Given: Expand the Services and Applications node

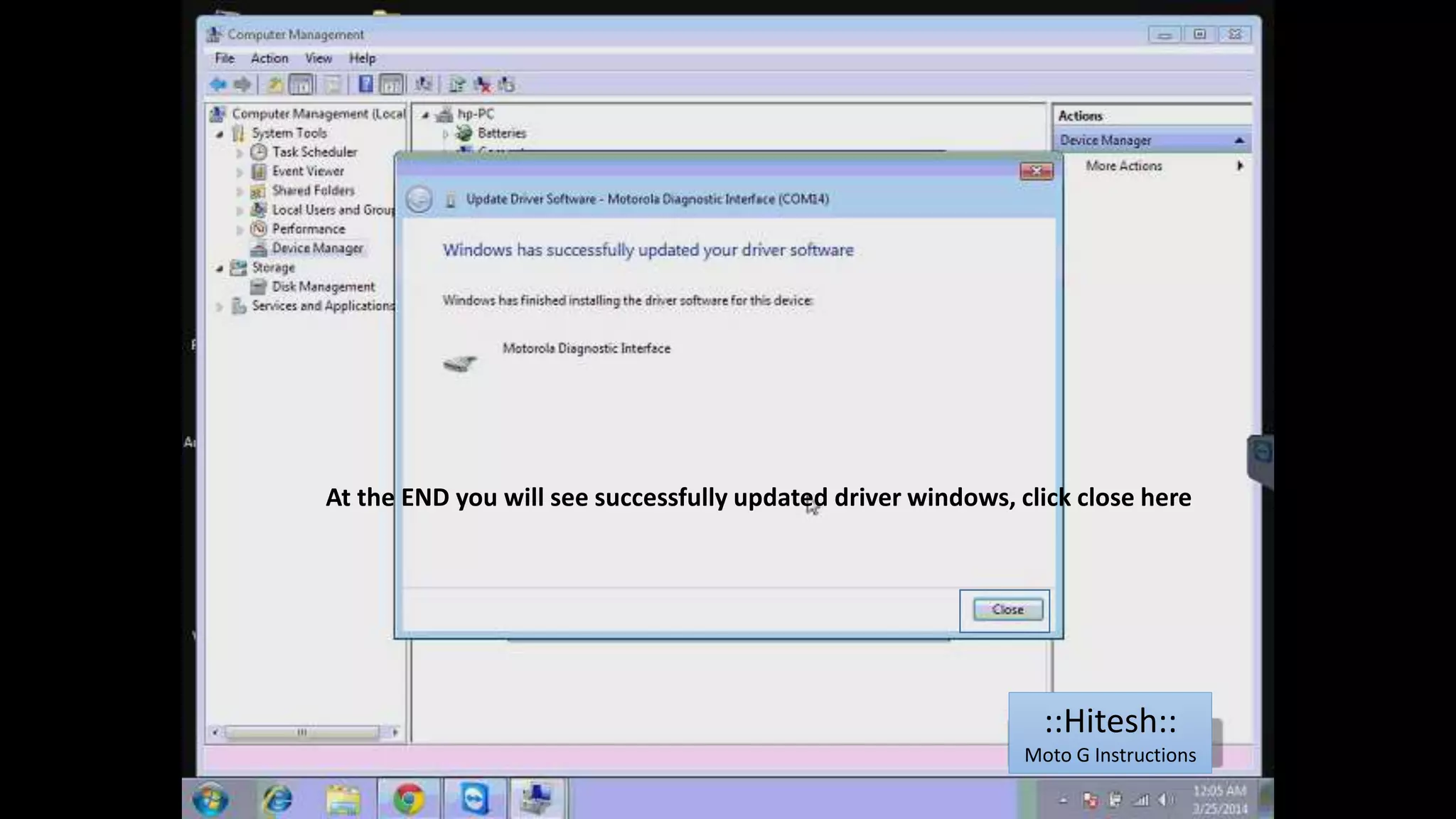Looking at the screenshot, I should point(220,306).
